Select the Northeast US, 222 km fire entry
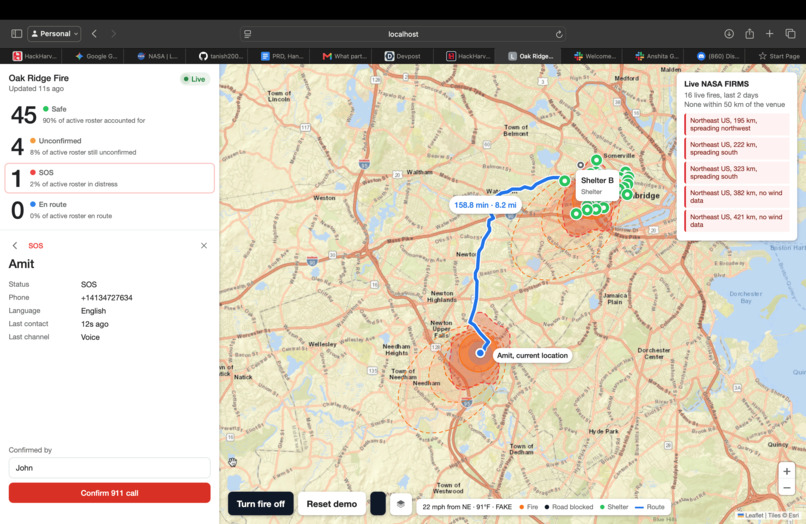Image resolution: width=806 pixels, height=524 pixels. click(737, 149)
